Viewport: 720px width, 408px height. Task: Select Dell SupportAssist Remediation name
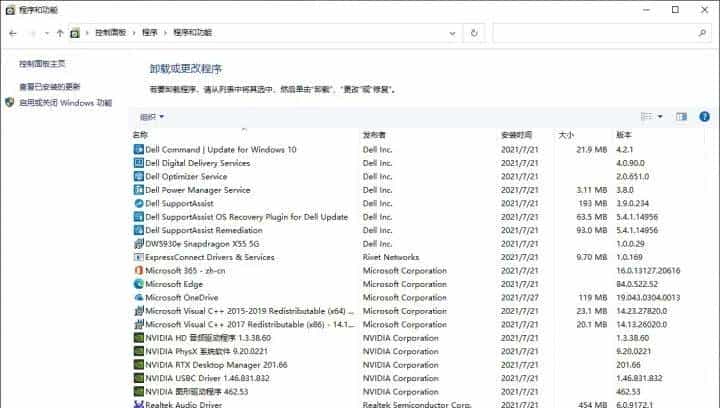click(204, 230)
